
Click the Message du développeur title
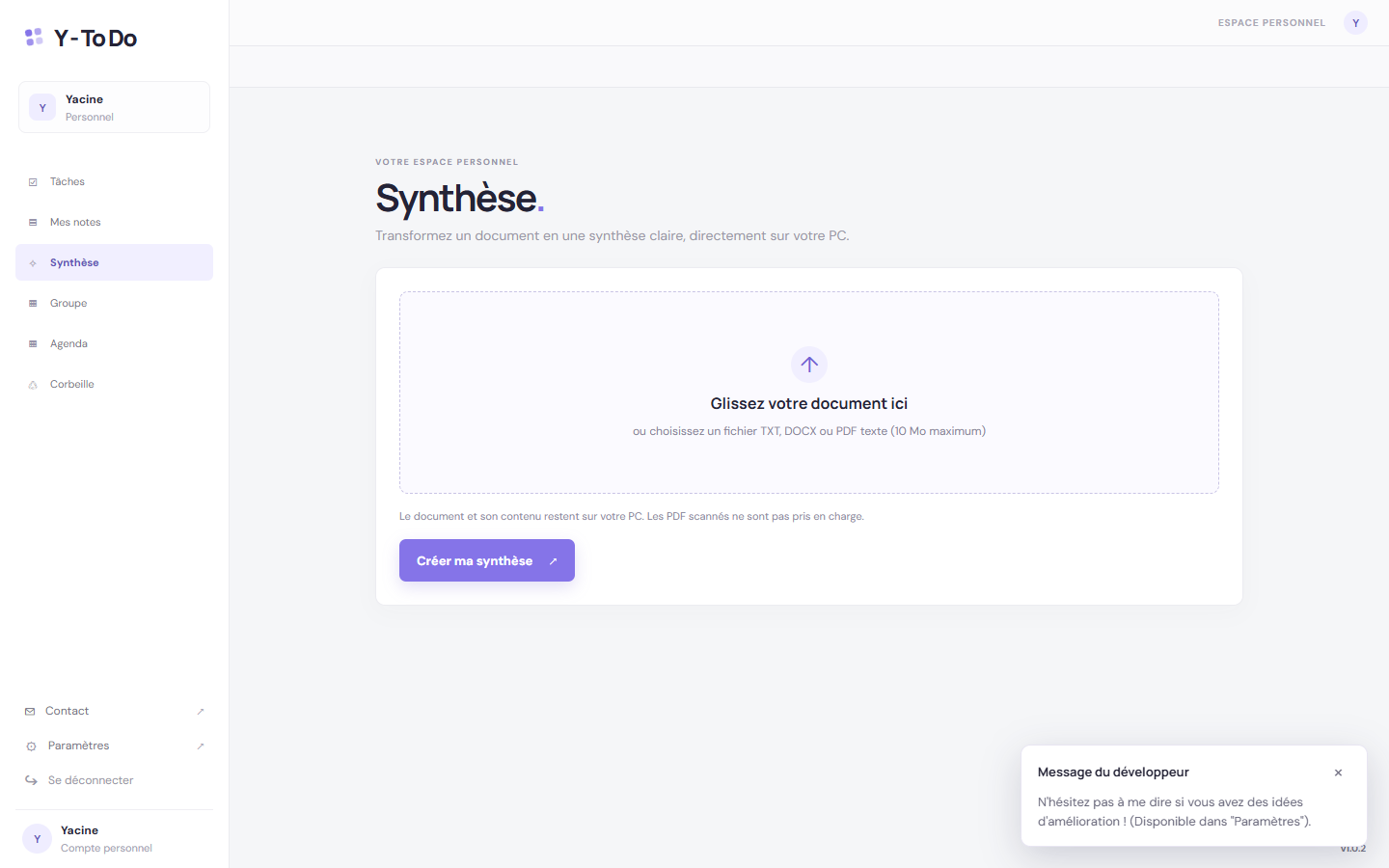coord(1113,772)
